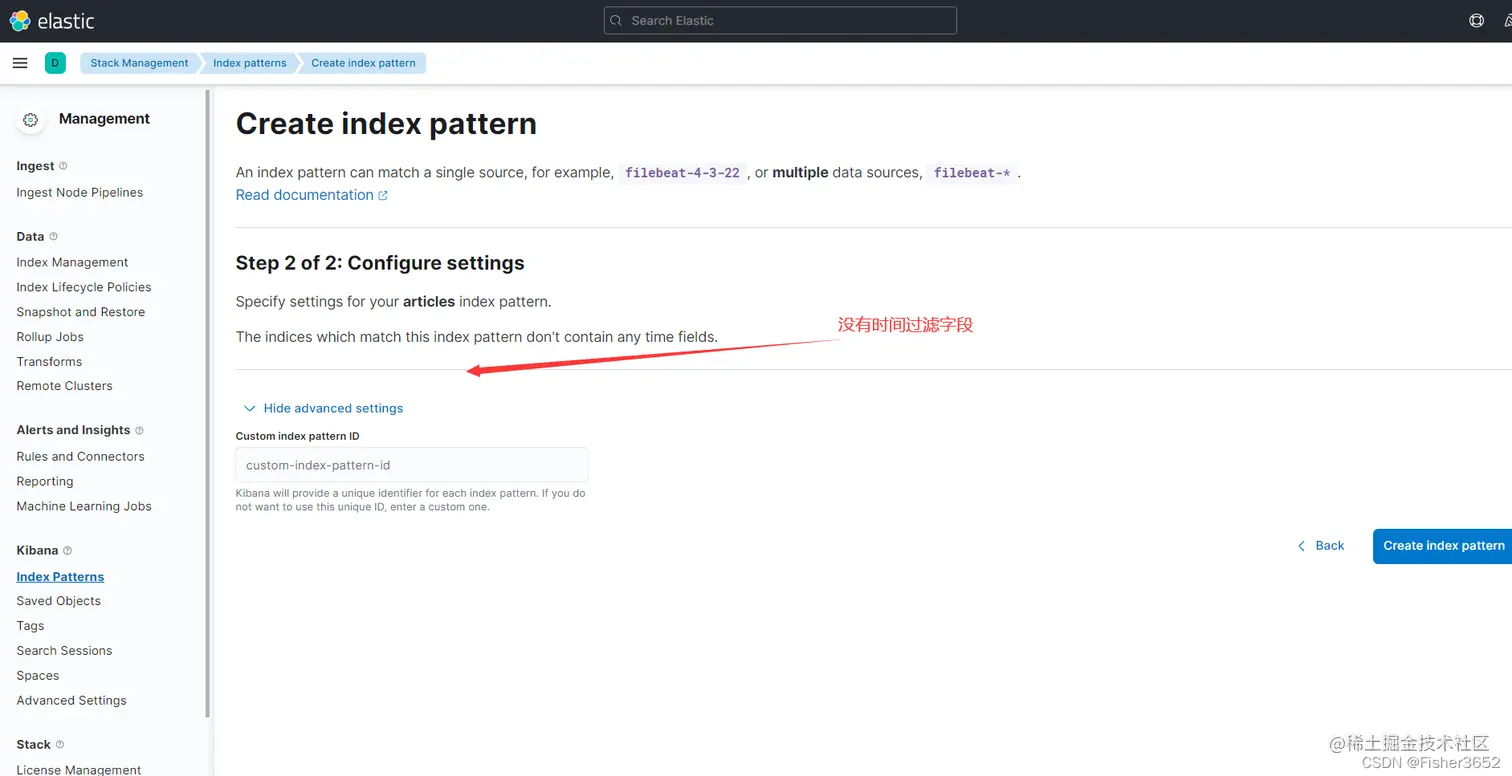Open the green D space avatar

point(55,63)
